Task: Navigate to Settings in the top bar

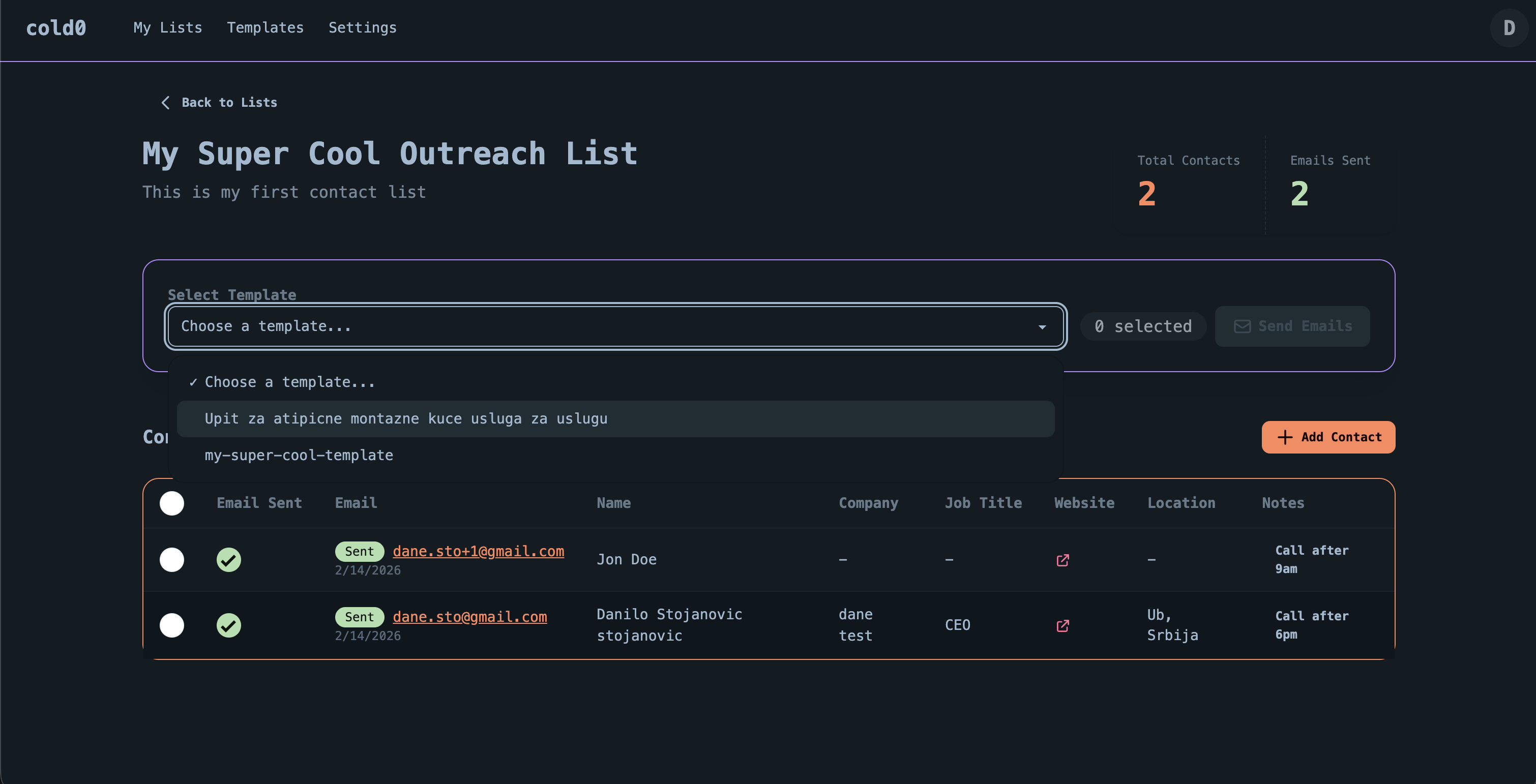Action: pyautogui.click(x=362, y=27)
